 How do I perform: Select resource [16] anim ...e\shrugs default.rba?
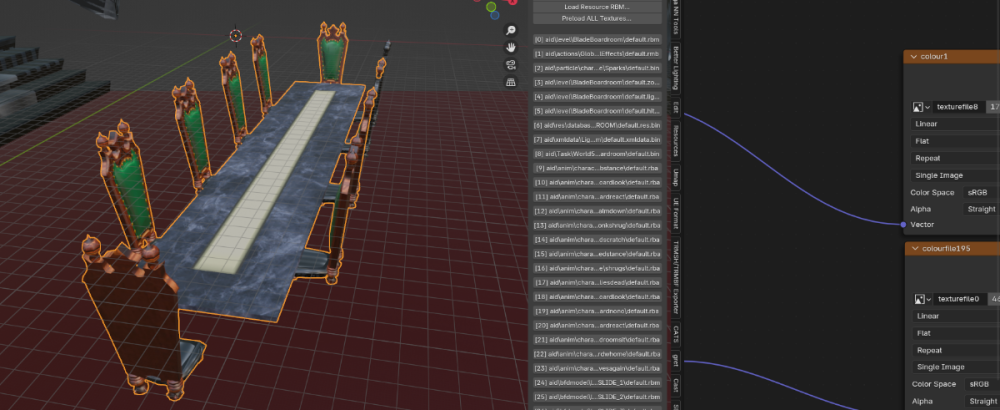597,268
